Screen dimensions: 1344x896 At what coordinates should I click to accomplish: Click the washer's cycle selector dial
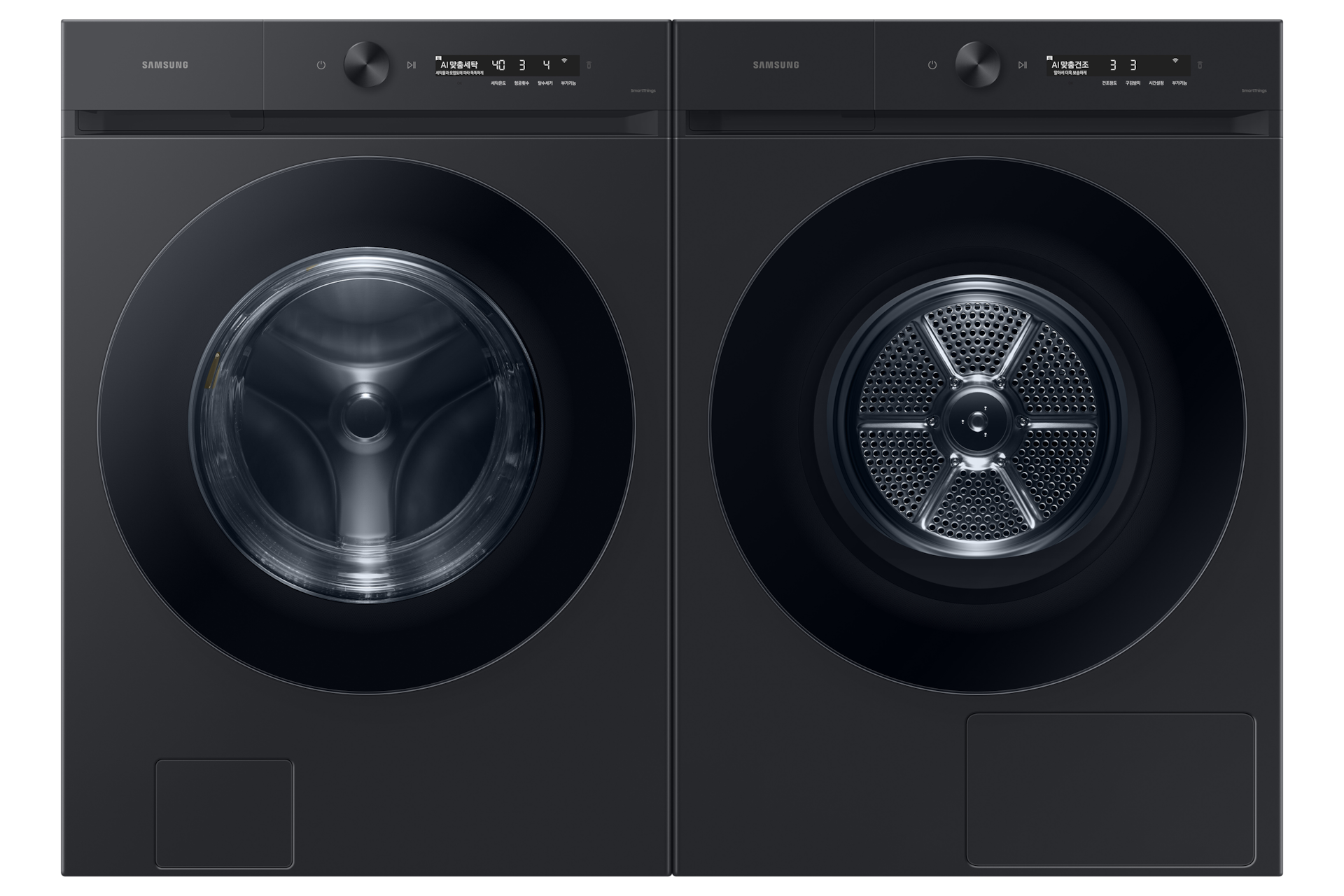(366, 64)
